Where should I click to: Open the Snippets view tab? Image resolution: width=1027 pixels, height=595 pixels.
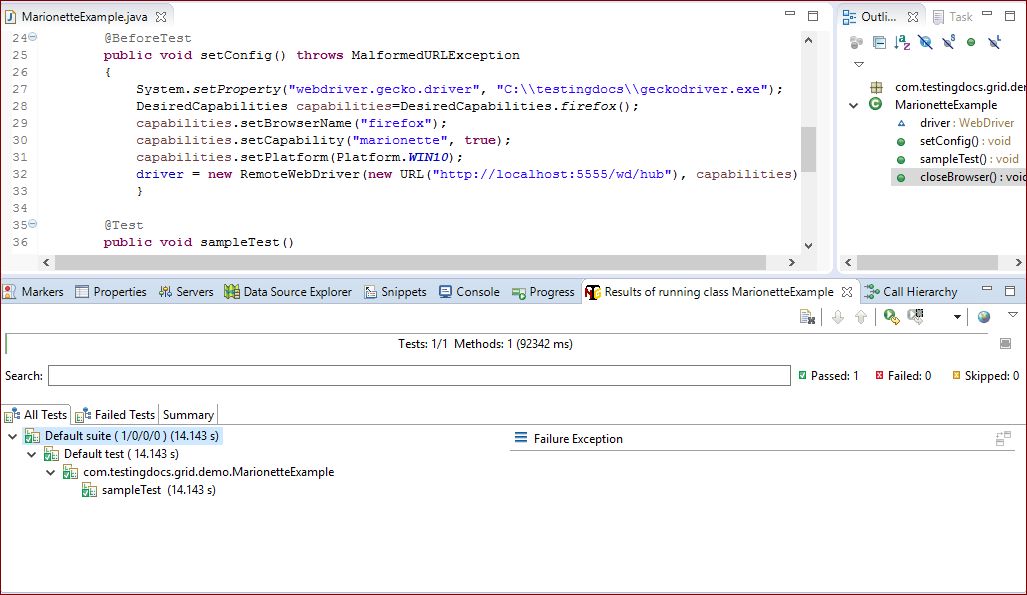[396, 292]
